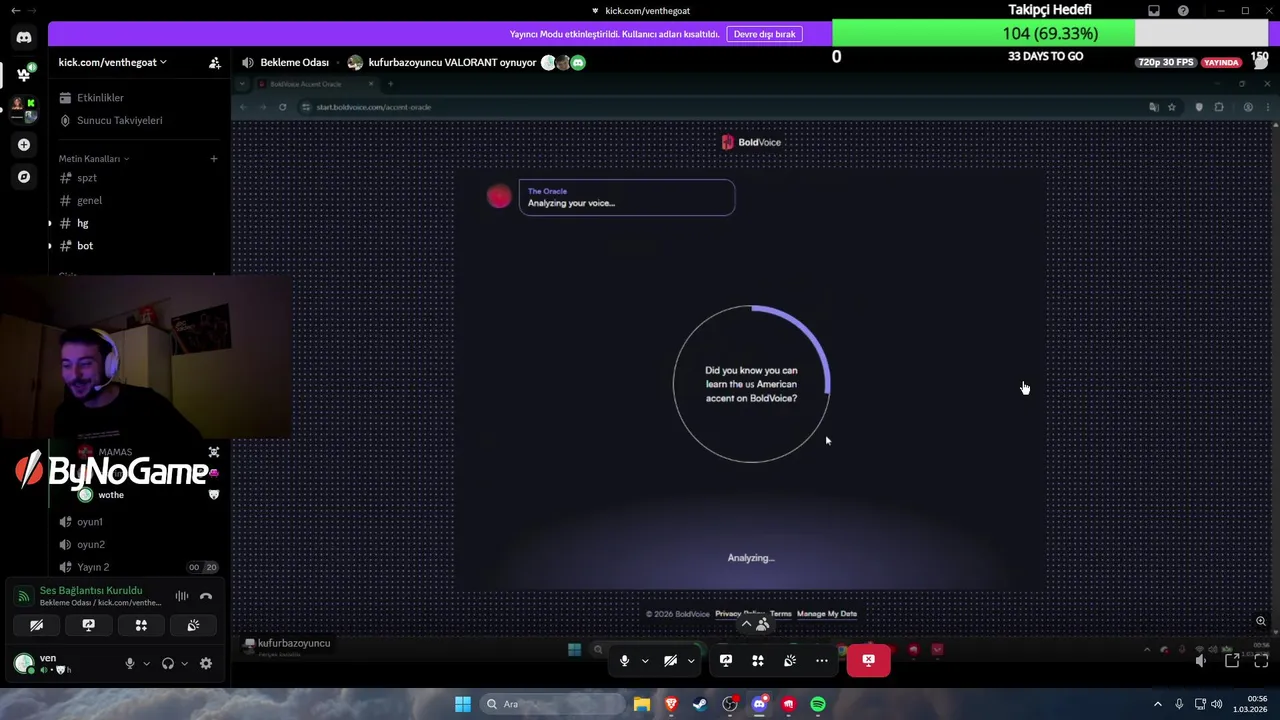The height and width of the screenshot is (720, 1280).
Task: Click screen share icon in control bar
Action: (x=726, y=660)
